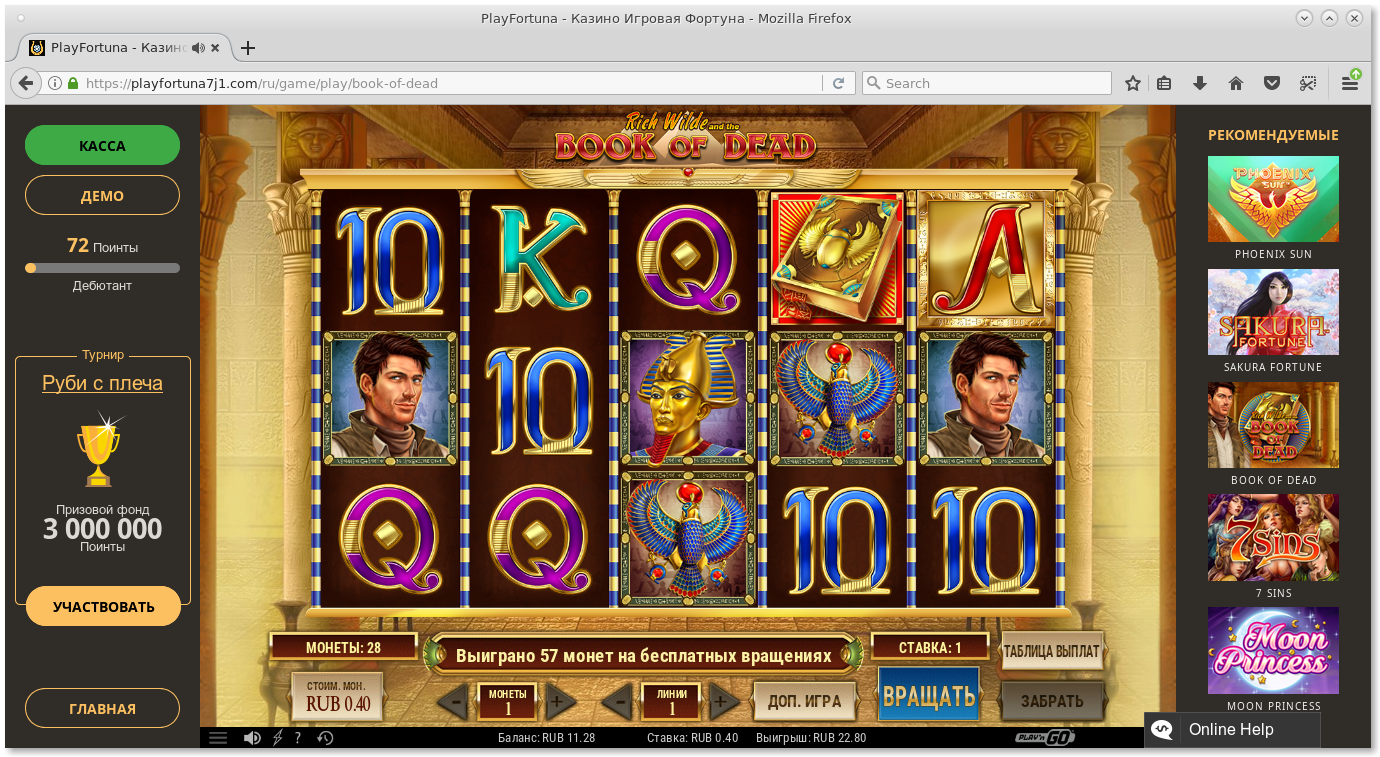Start the ДОП. ИГРА gamble game
Viewport: 1380px width, 757px height.
[x=804, y=701]
